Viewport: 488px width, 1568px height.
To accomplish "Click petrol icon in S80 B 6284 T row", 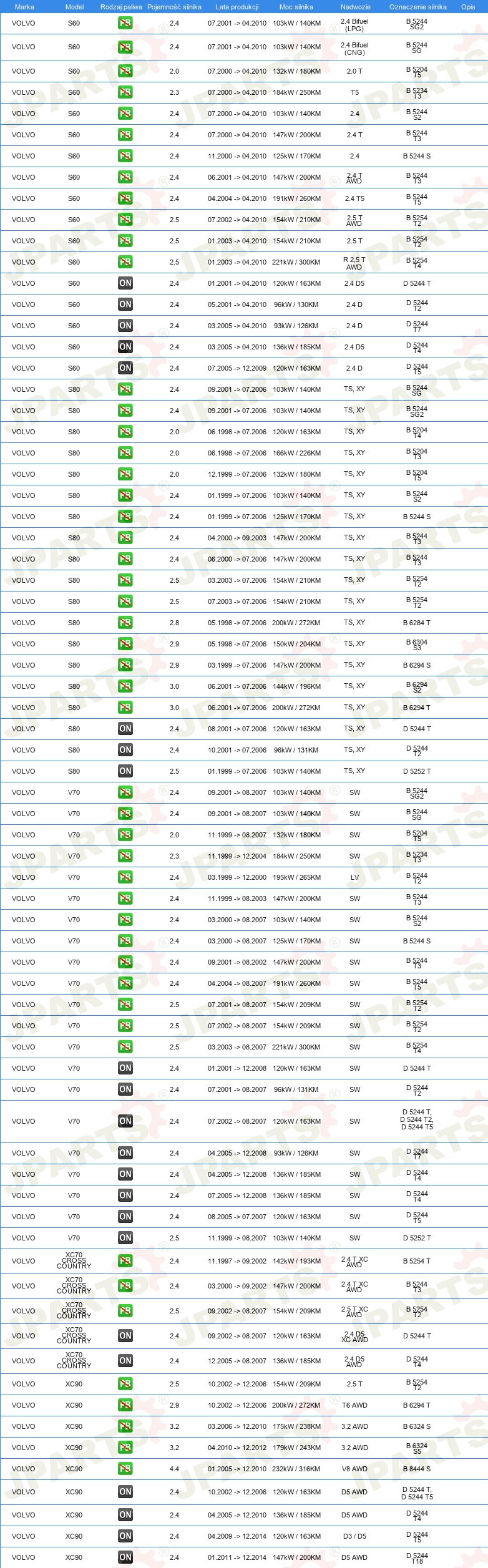I will point(125,623).
